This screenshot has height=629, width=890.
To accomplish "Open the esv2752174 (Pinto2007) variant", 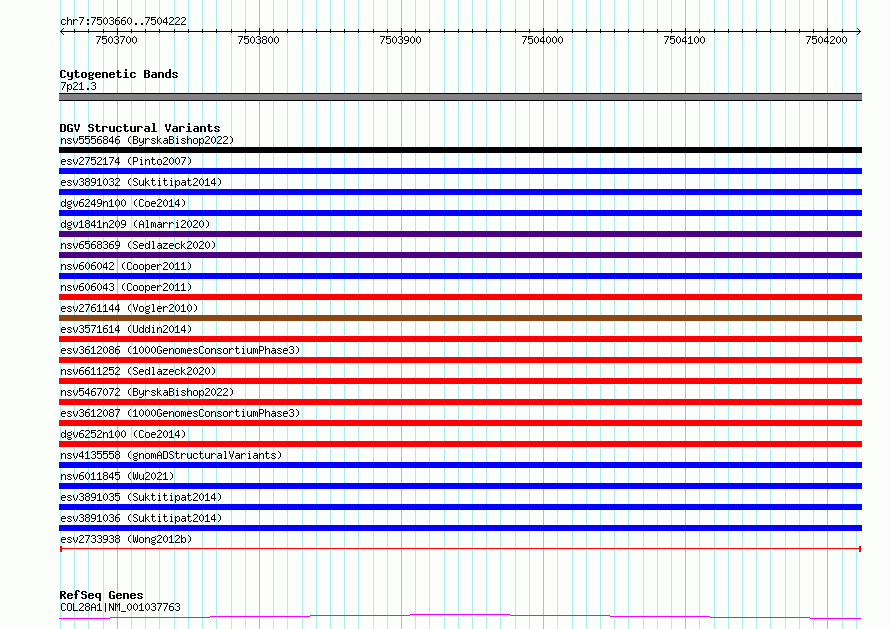I will click(x=125, y=161).
